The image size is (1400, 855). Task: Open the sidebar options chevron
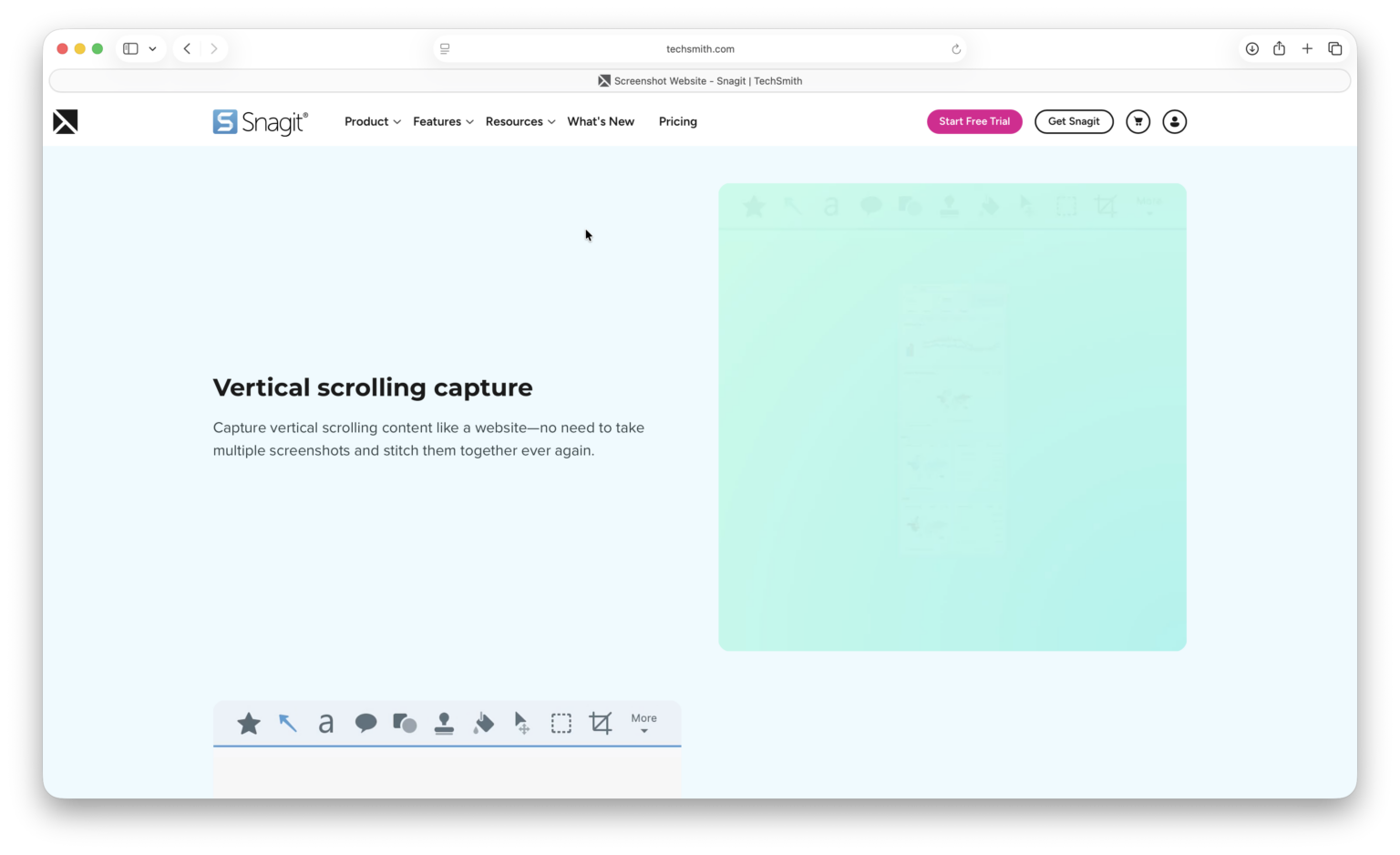(152, 49)
